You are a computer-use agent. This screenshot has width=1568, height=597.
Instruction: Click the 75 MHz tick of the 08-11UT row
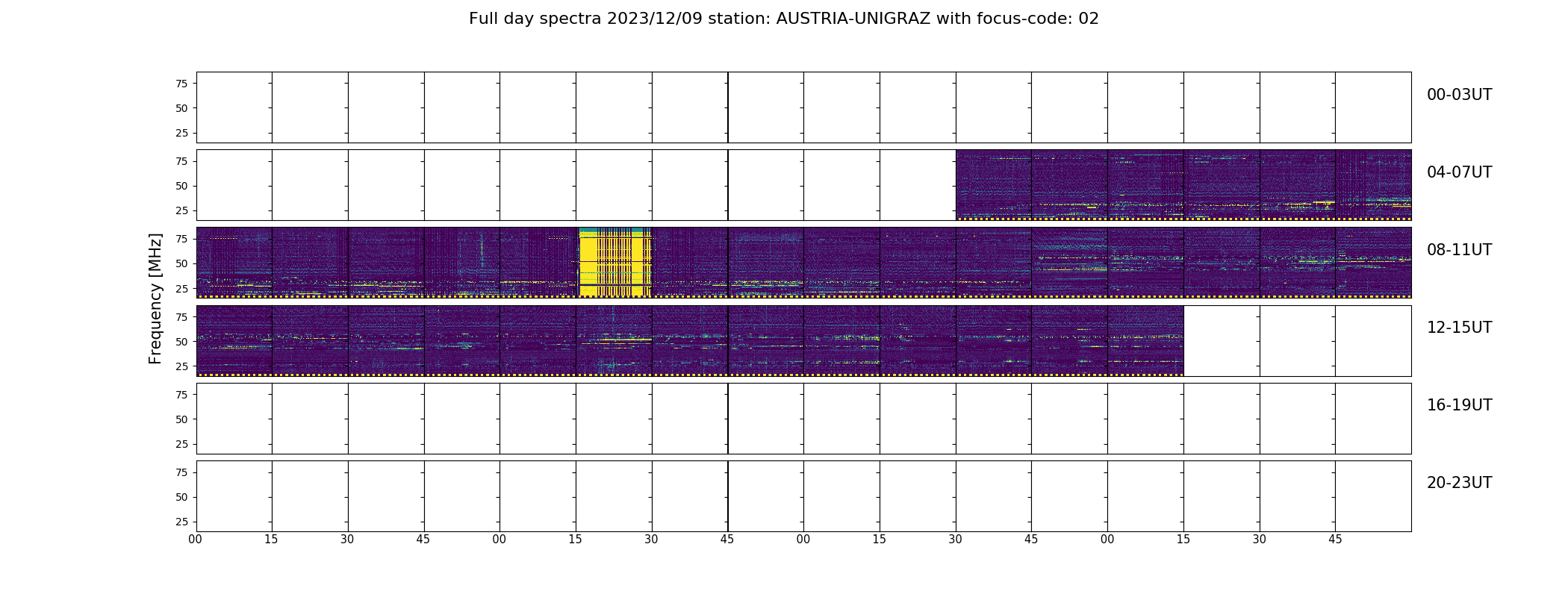pos(181,239)
